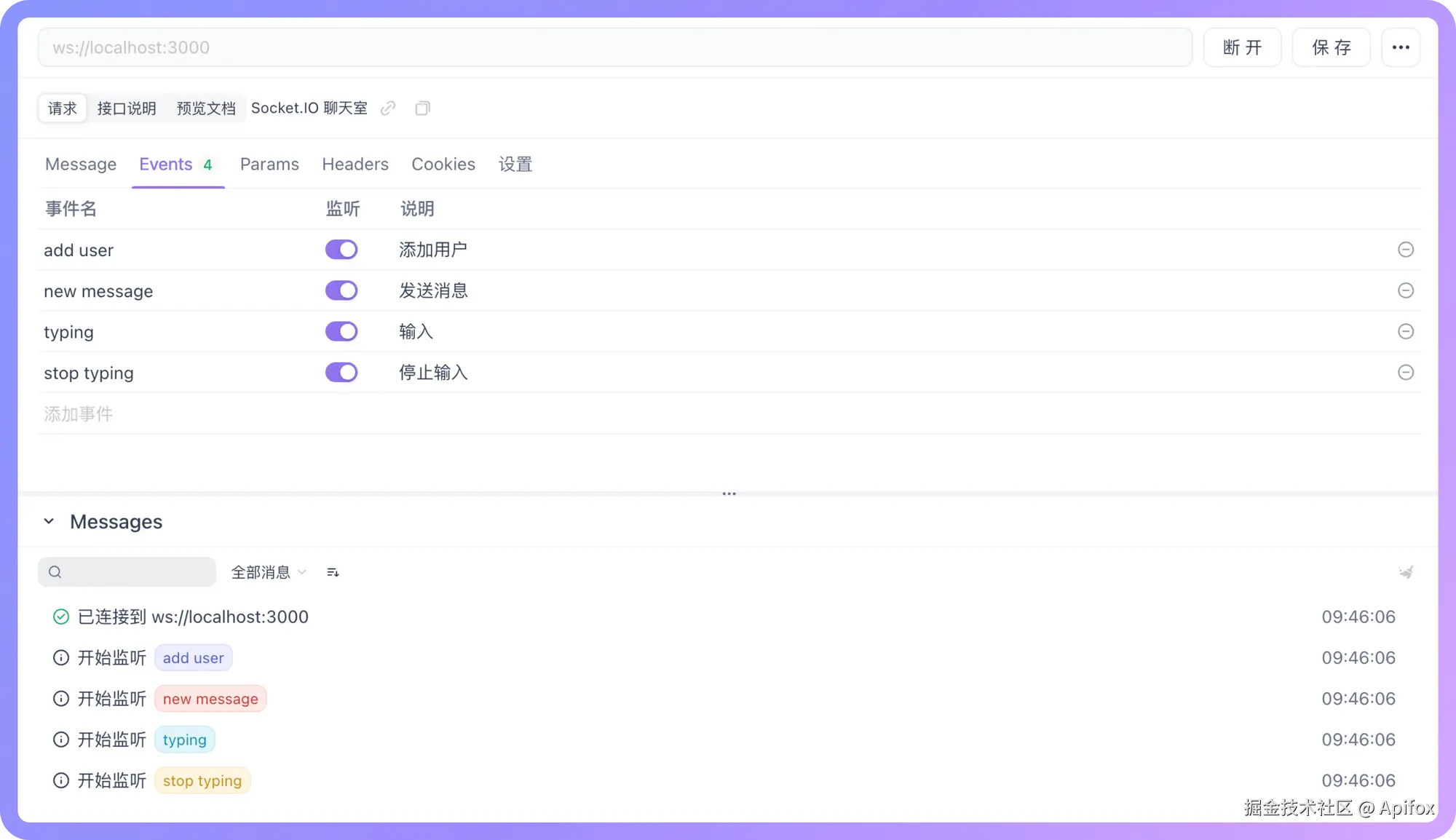Screen dimensions: 1456x840
Task: Click the sort messages icon
Action: click(332, 572)
